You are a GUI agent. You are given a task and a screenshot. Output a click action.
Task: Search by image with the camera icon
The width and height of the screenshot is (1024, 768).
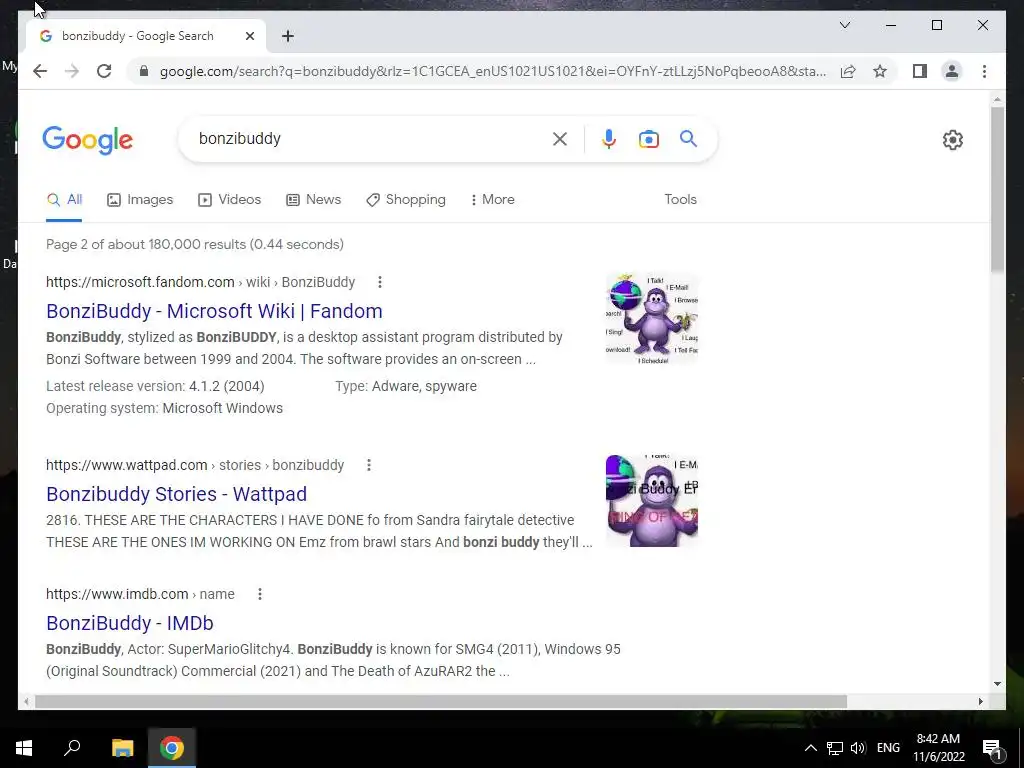(648, 139)
